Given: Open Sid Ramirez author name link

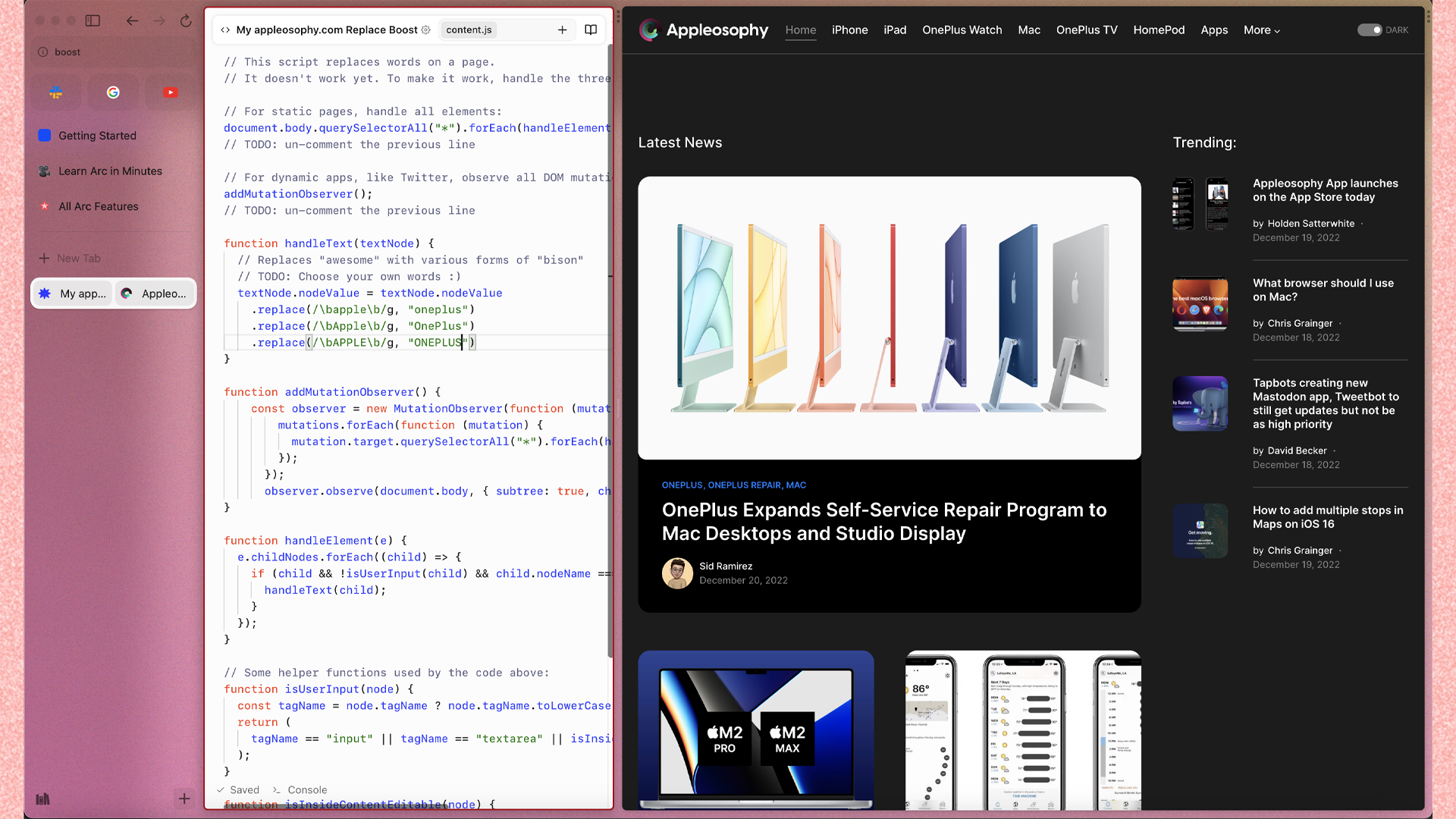Looking at the screenshot, I should coord(726,566).
